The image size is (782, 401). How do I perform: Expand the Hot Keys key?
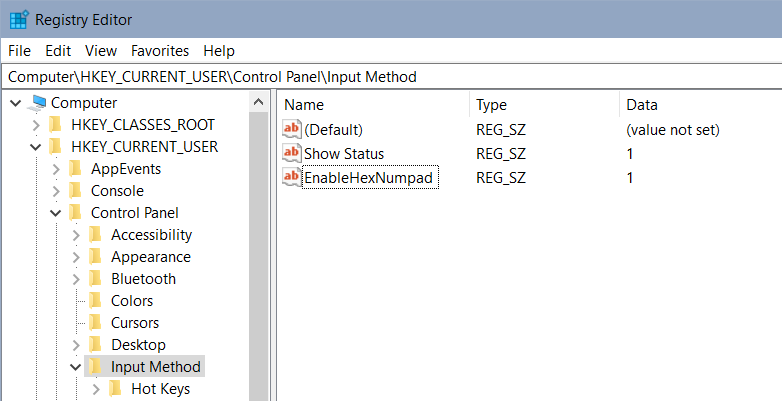(x=96, y=389)
